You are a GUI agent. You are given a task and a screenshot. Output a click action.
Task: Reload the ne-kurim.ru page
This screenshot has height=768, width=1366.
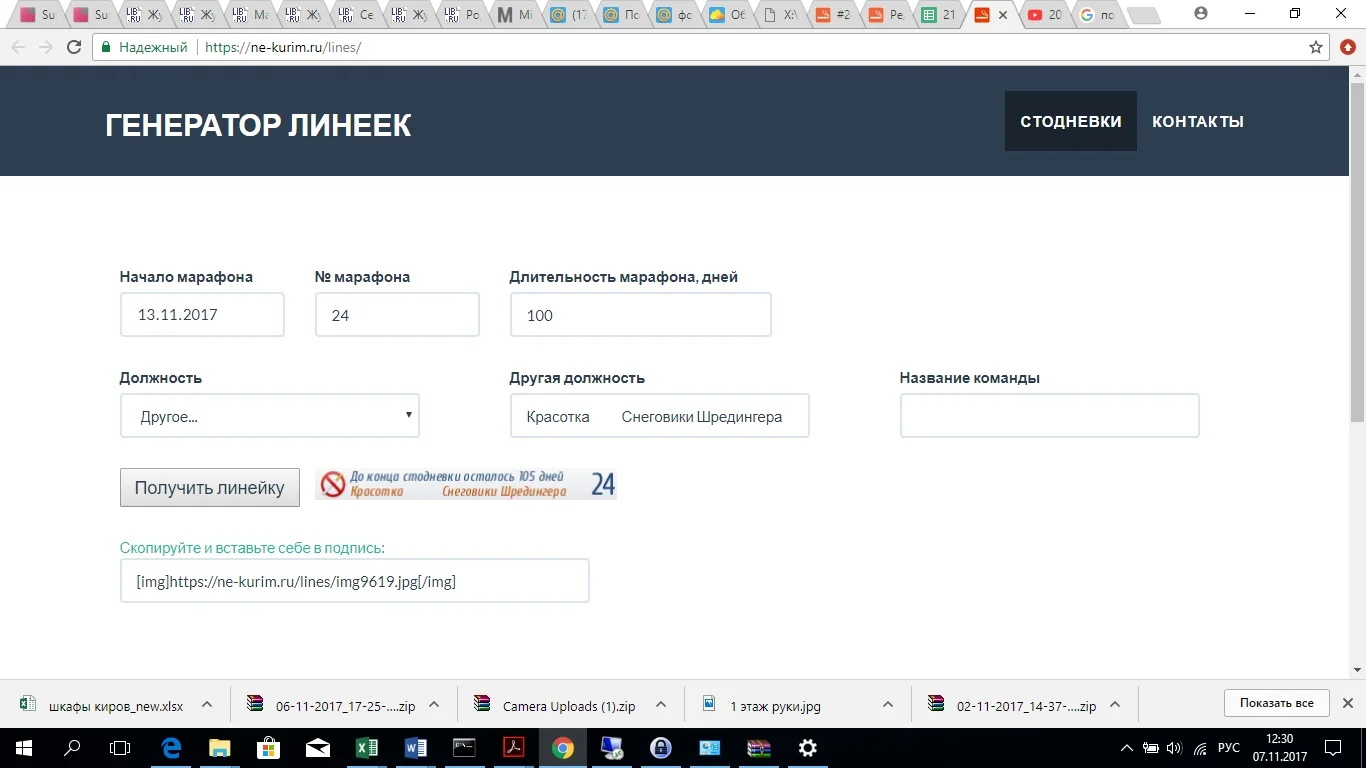pyautogui.click(x=73, y=47)
